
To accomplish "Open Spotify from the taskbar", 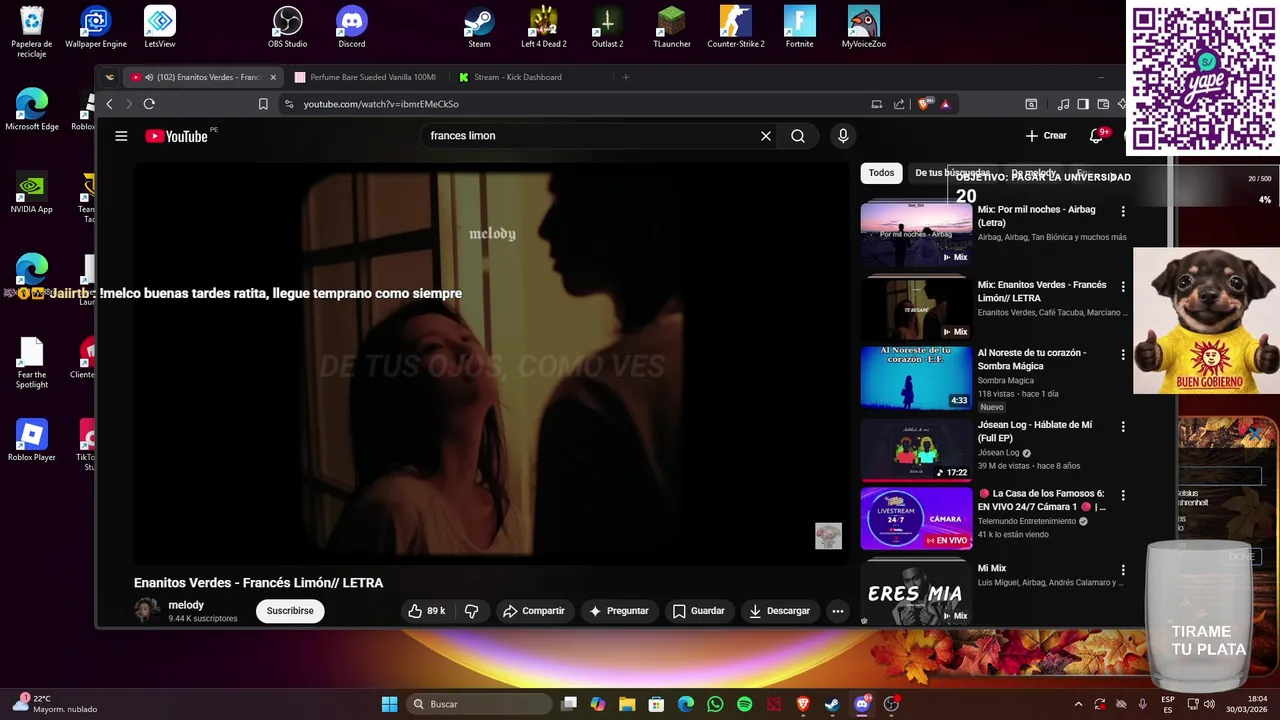I will pos(744,704).
